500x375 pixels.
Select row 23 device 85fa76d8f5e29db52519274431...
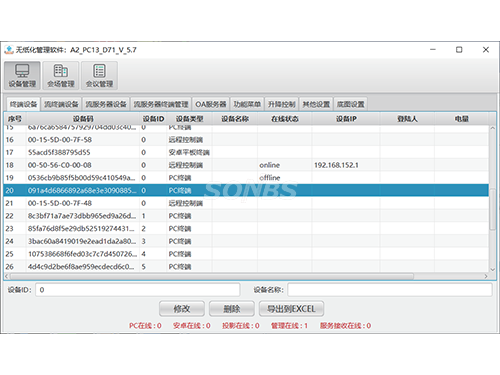click(x=247, y=229)
